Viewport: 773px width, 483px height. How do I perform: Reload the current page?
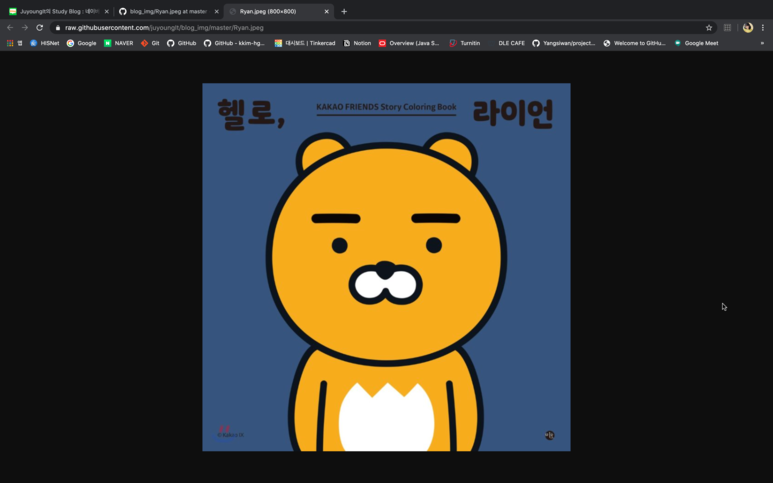pos(39,28)
